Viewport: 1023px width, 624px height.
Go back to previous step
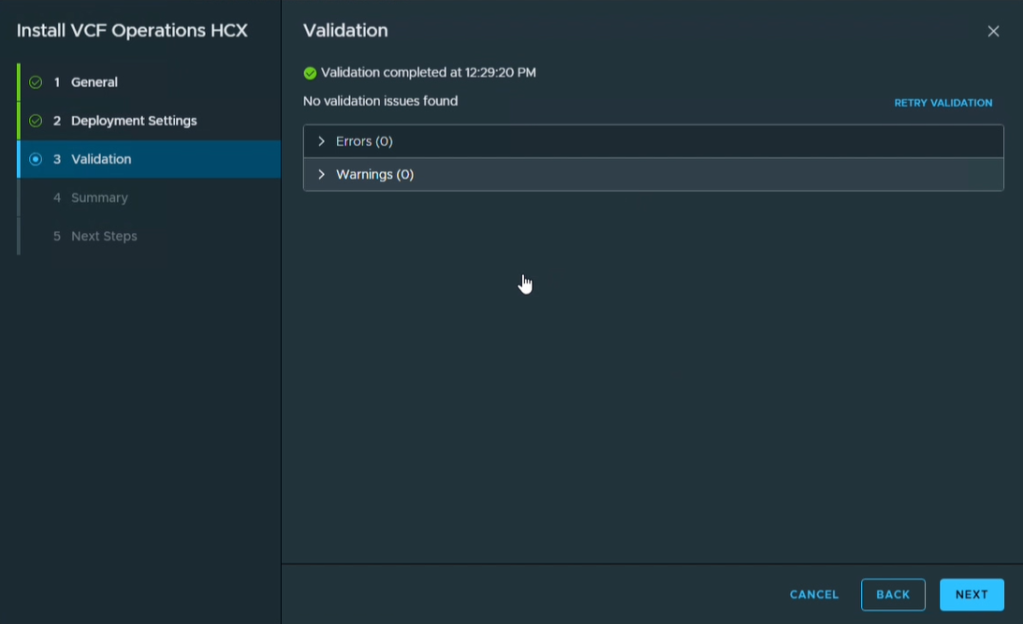click(x=893, y=595)
